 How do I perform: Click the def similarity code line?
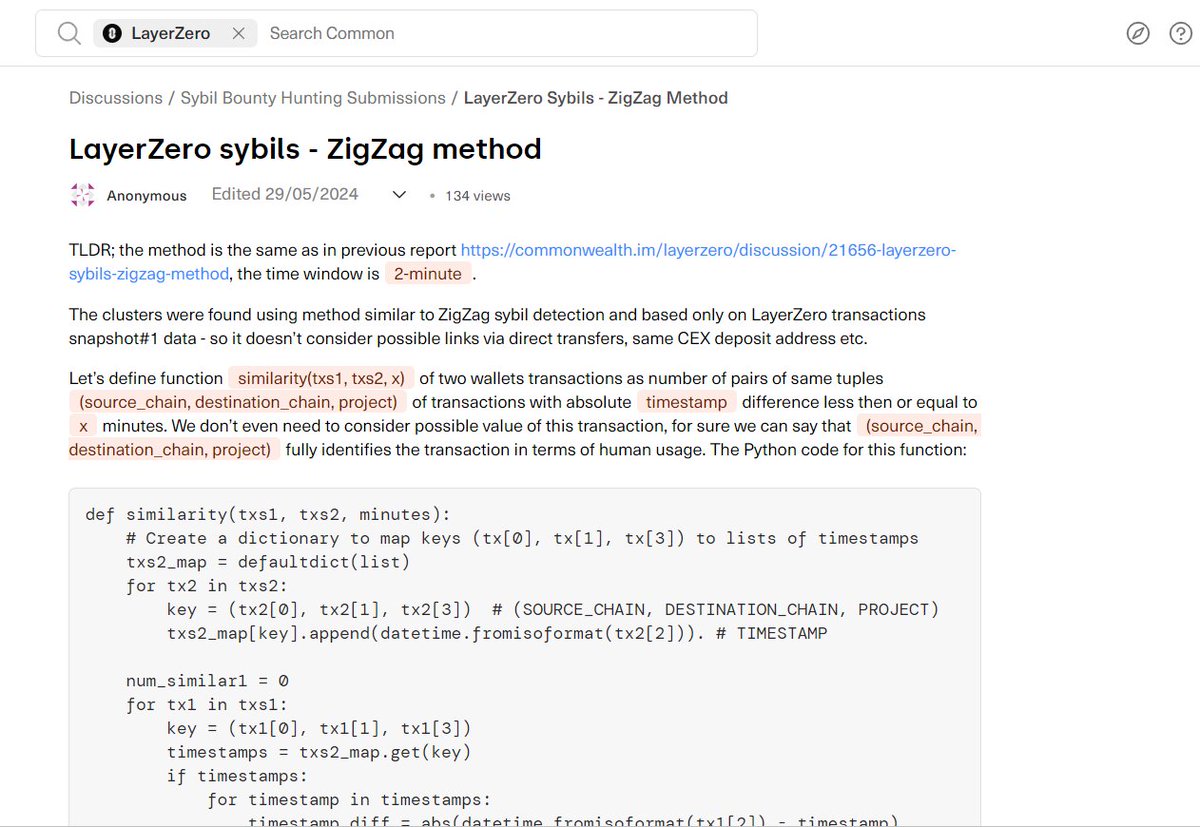(x=268, y=514)
